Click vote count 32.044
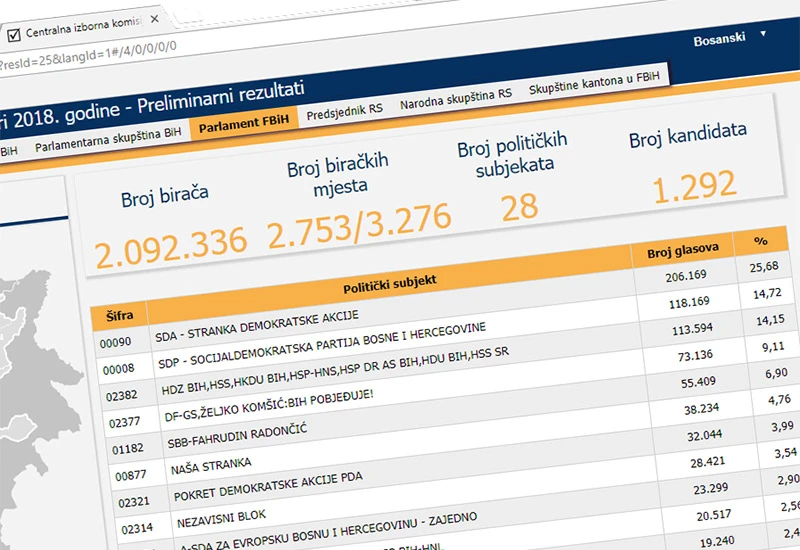Screen dimensions: 800x550 coord(705,435)
